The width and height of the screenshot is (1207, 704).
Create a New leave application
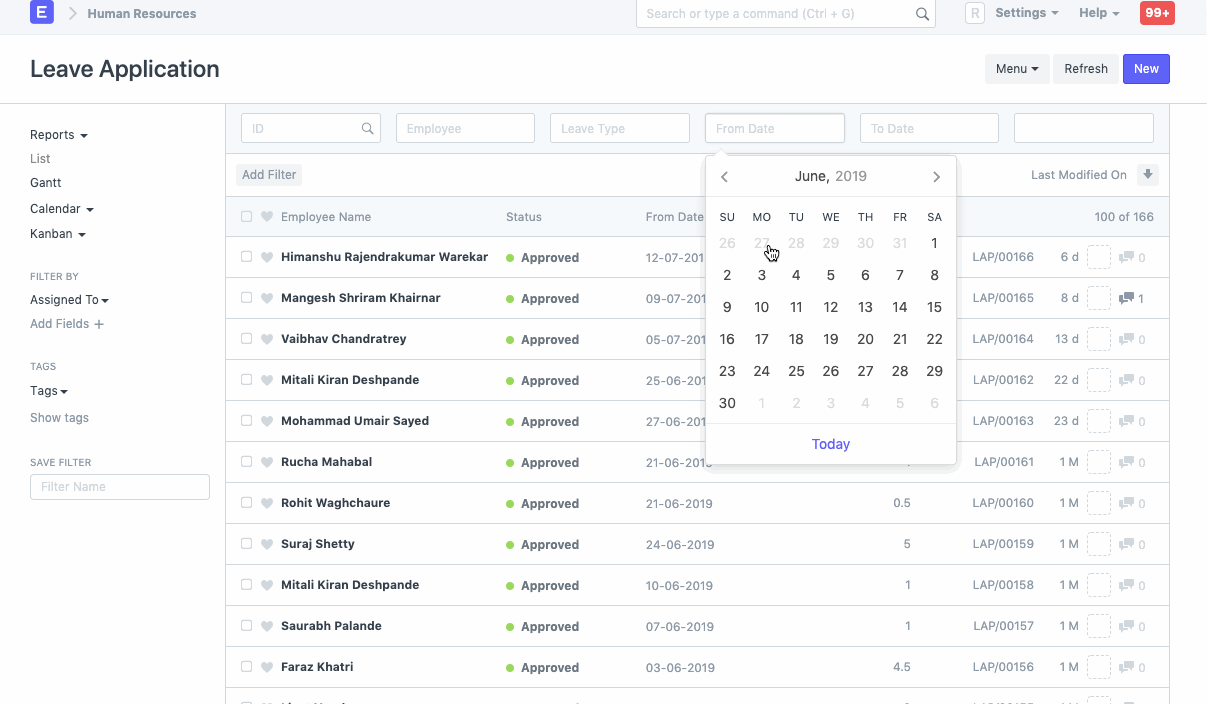click(x=1145, y=68)
